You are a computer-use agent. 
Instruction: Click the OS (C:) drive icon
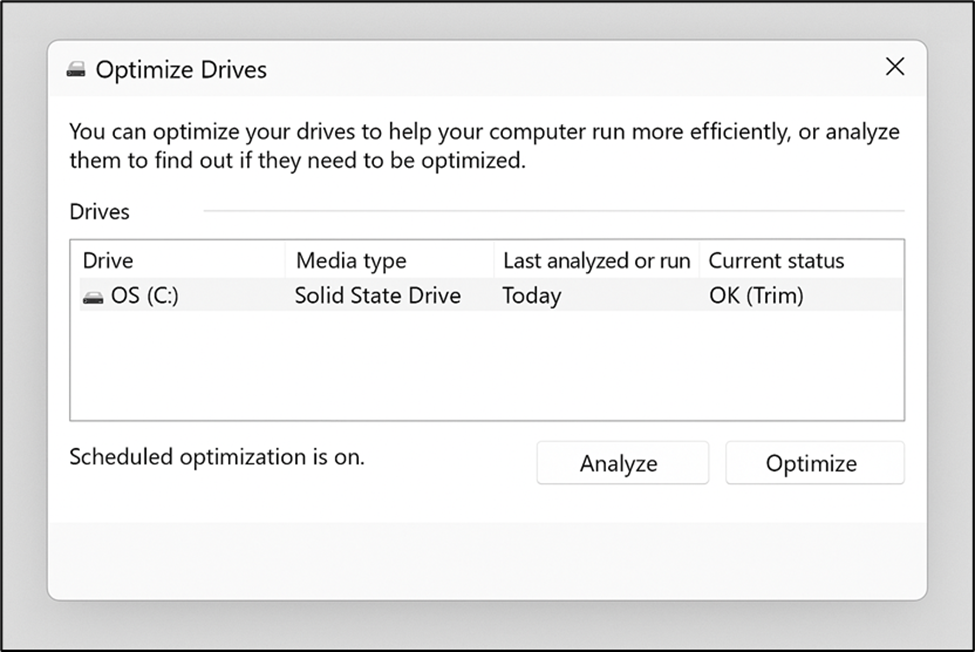tap(93, 297)
